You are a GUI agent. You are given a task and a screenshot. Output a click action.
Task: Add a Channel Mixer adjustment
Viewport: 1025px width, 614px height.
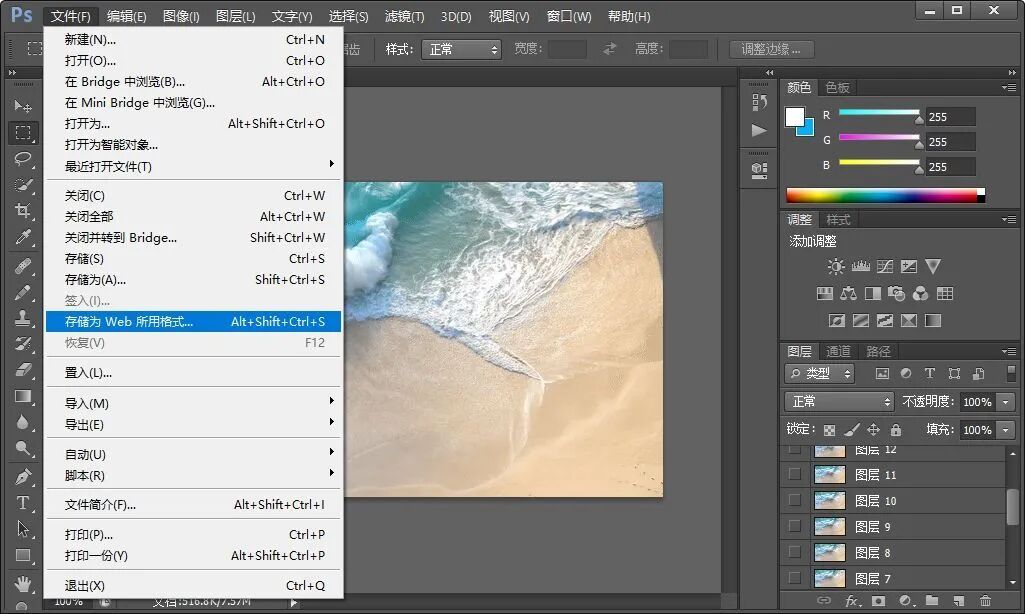tap(920, 294)
